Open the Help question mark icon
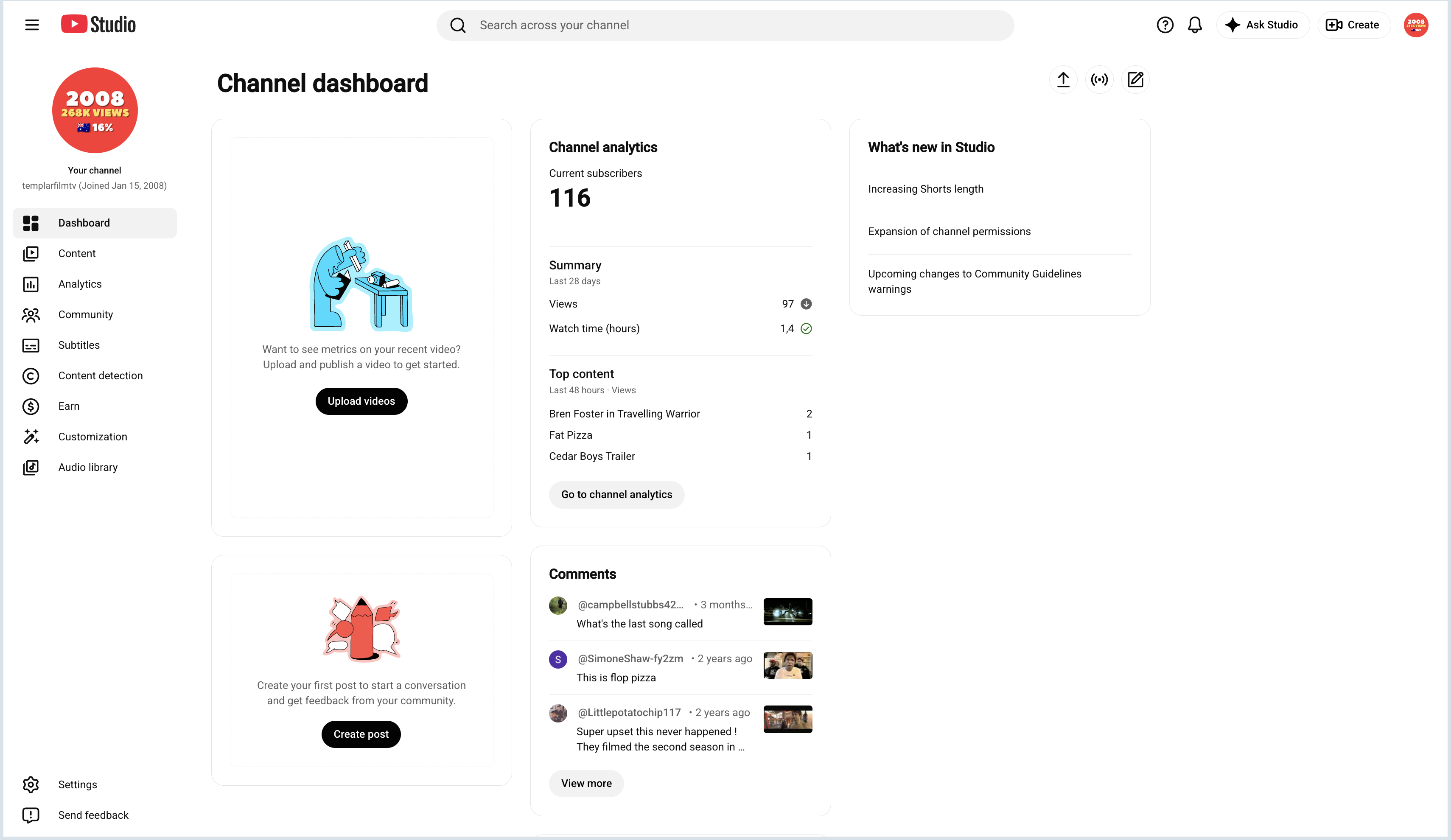This screenshot has height=840, width=1451. click(1165, 25)
